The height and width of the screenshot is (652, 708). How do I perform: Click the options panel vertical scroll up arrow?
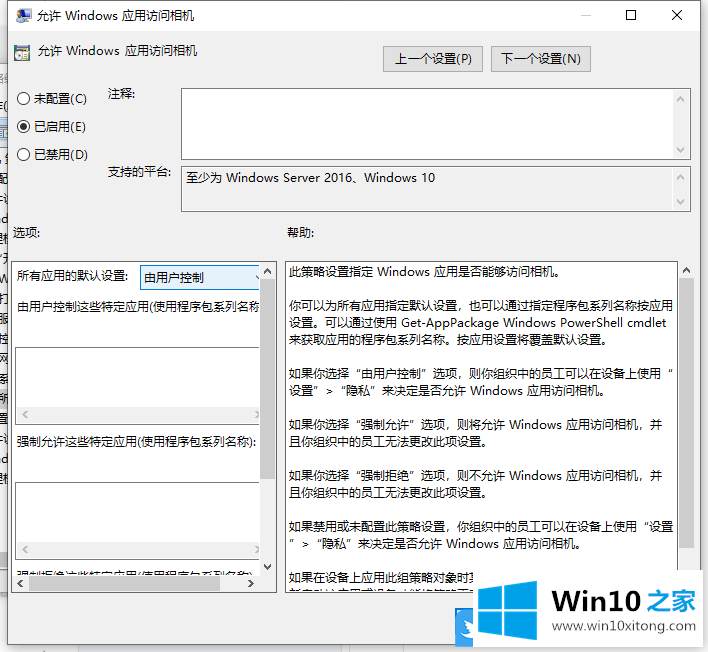click(267, 271)
